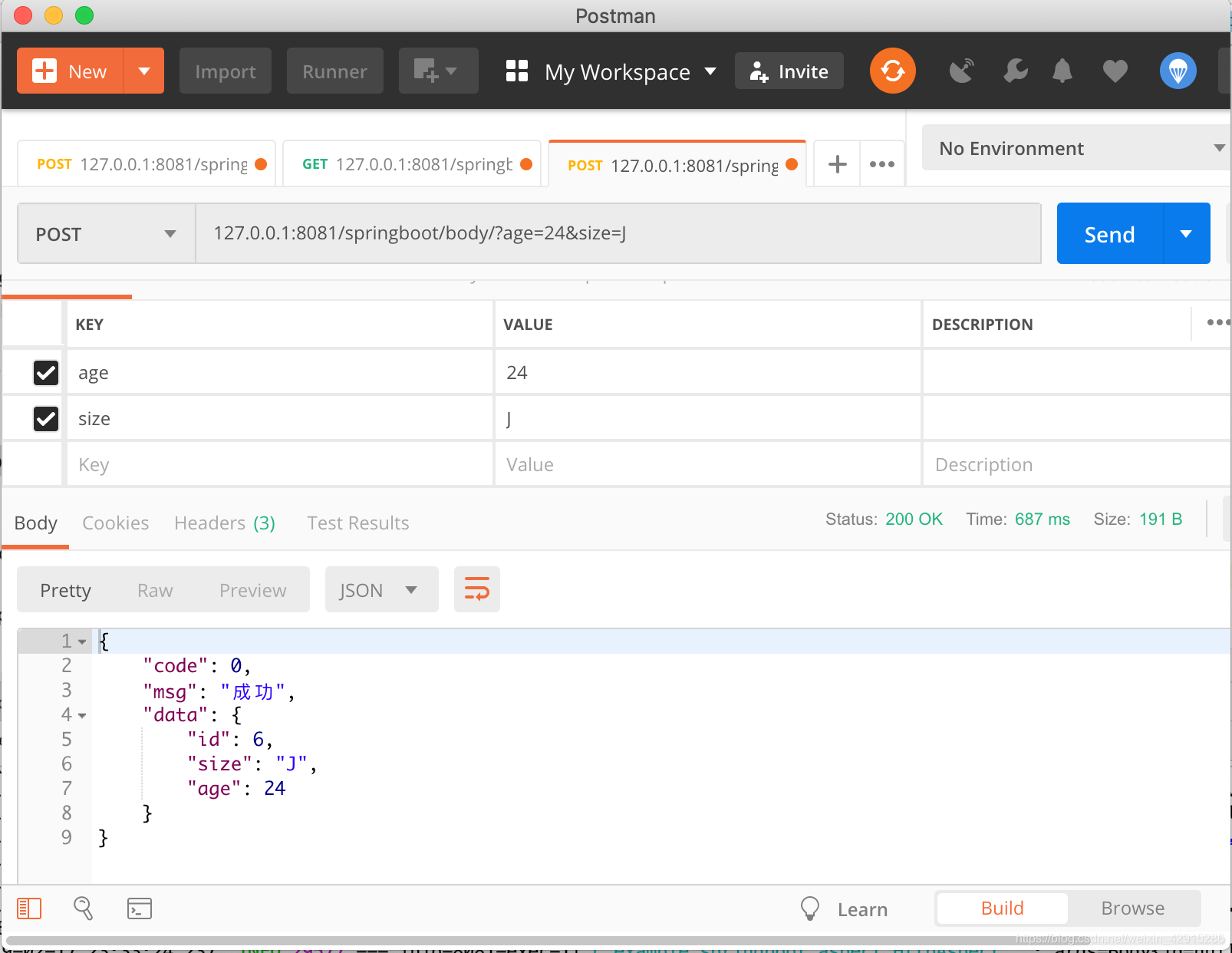
Task: Click the heart icon in header
Action: click(x=1115, y=71)
